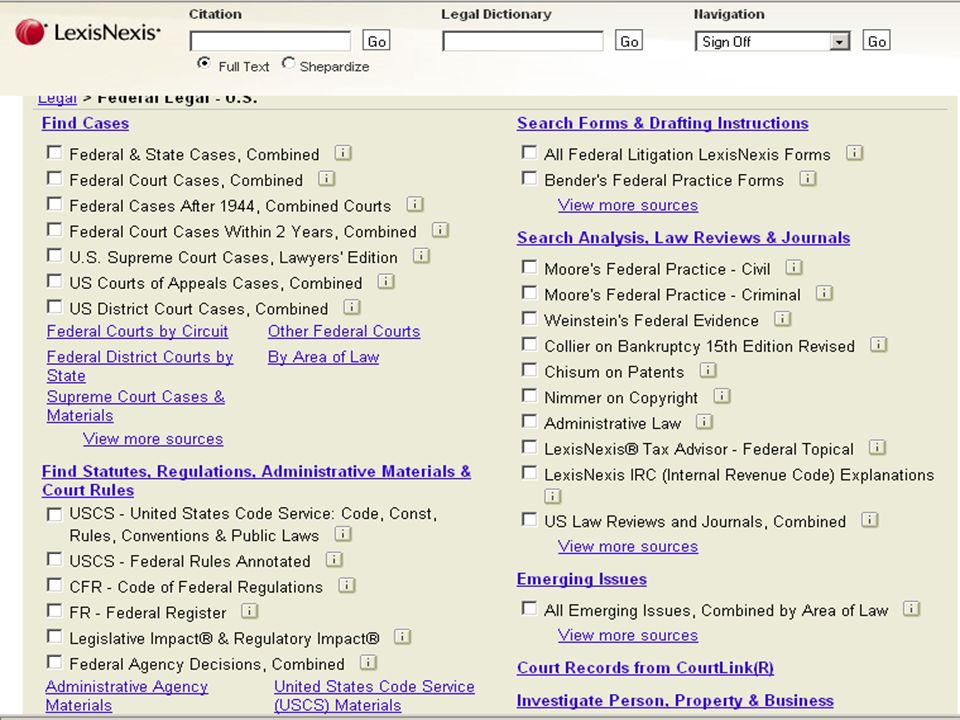The width and height of the screenshot is (960, 720).
Task: Open info for All Federal Litigation LexisNexis Forms
Action: pos(855,152)
